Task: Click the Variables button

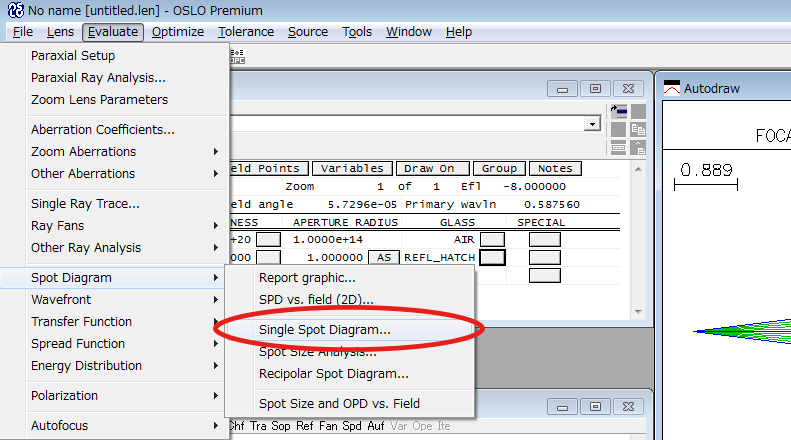Action: point(351,169)
